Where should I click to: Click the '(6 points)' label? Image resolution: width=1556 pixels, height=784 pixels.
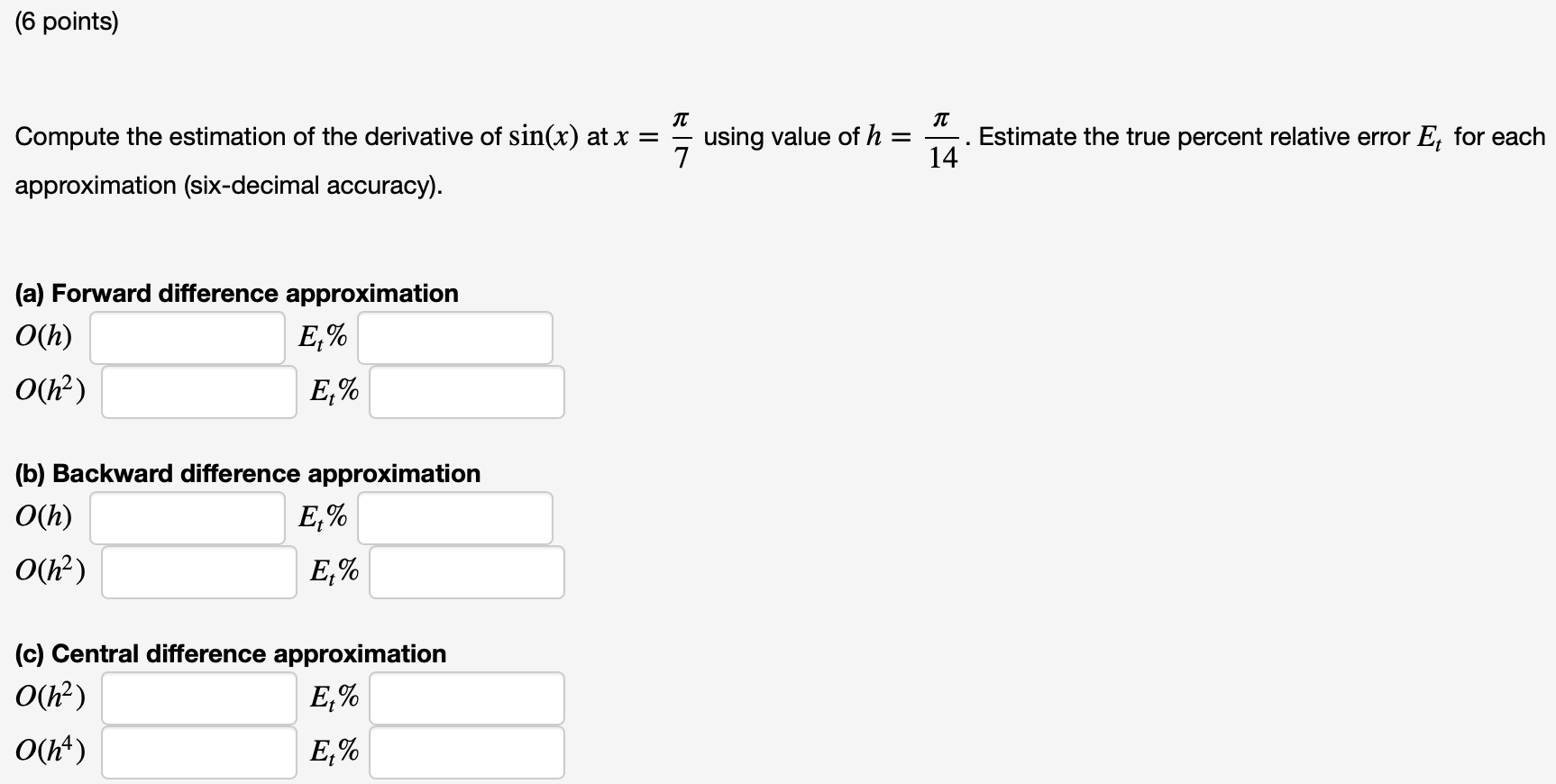[67, 22]
